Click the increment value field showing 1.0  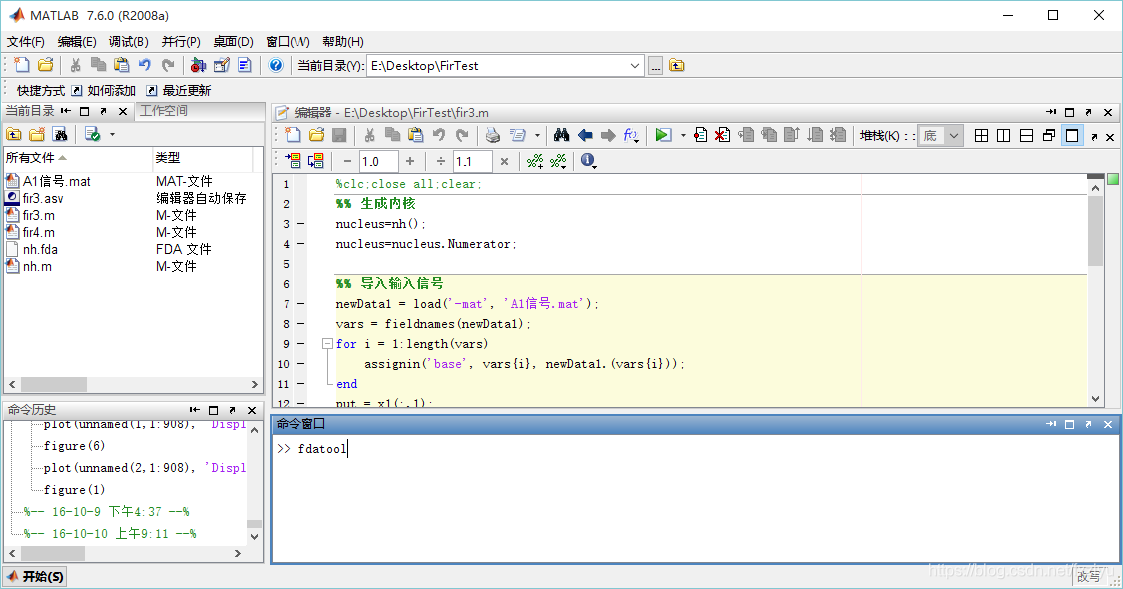pos(377,161)
